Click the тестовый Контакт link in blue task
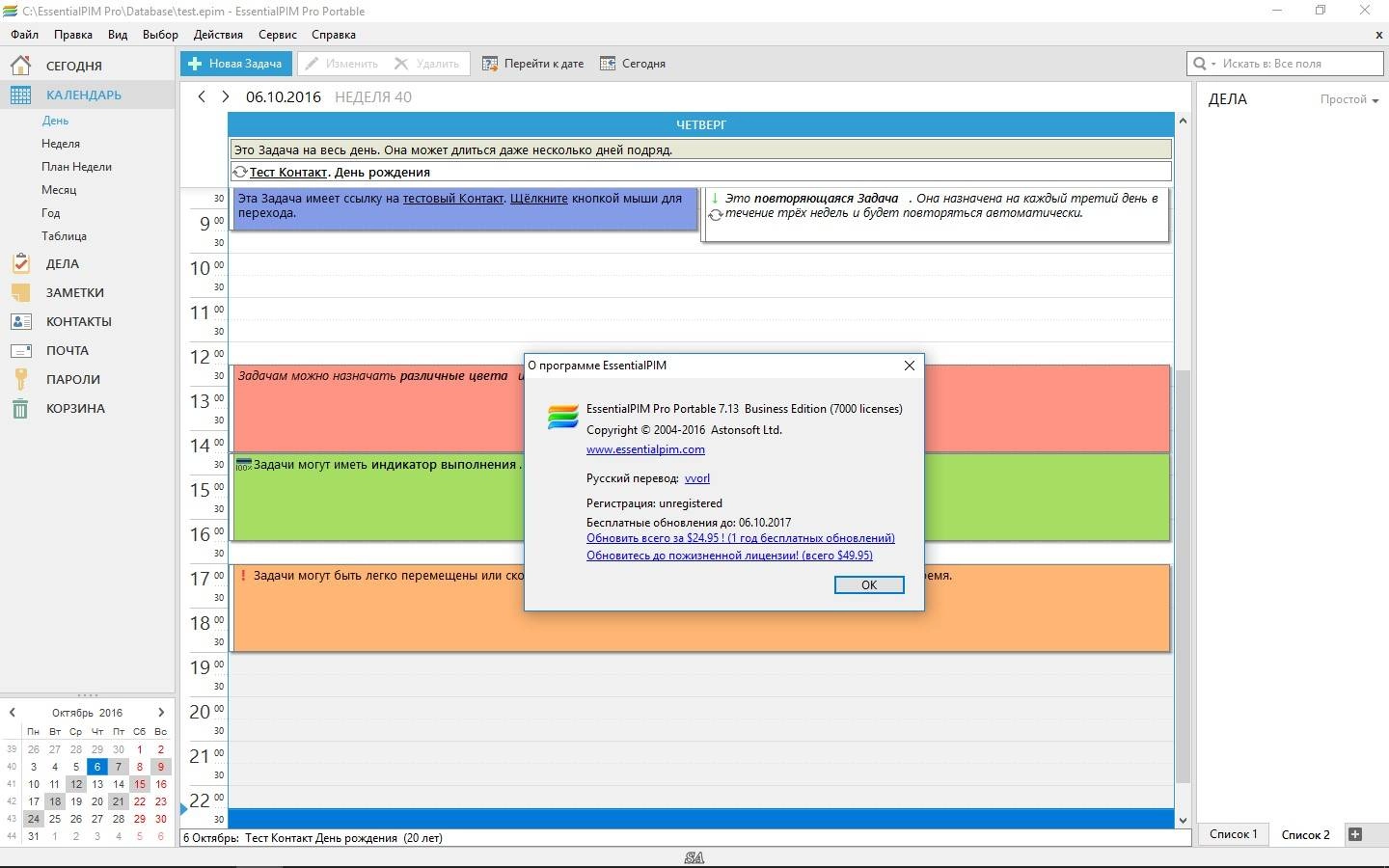Screen dimensions: 1389x868 coord(453,198)
